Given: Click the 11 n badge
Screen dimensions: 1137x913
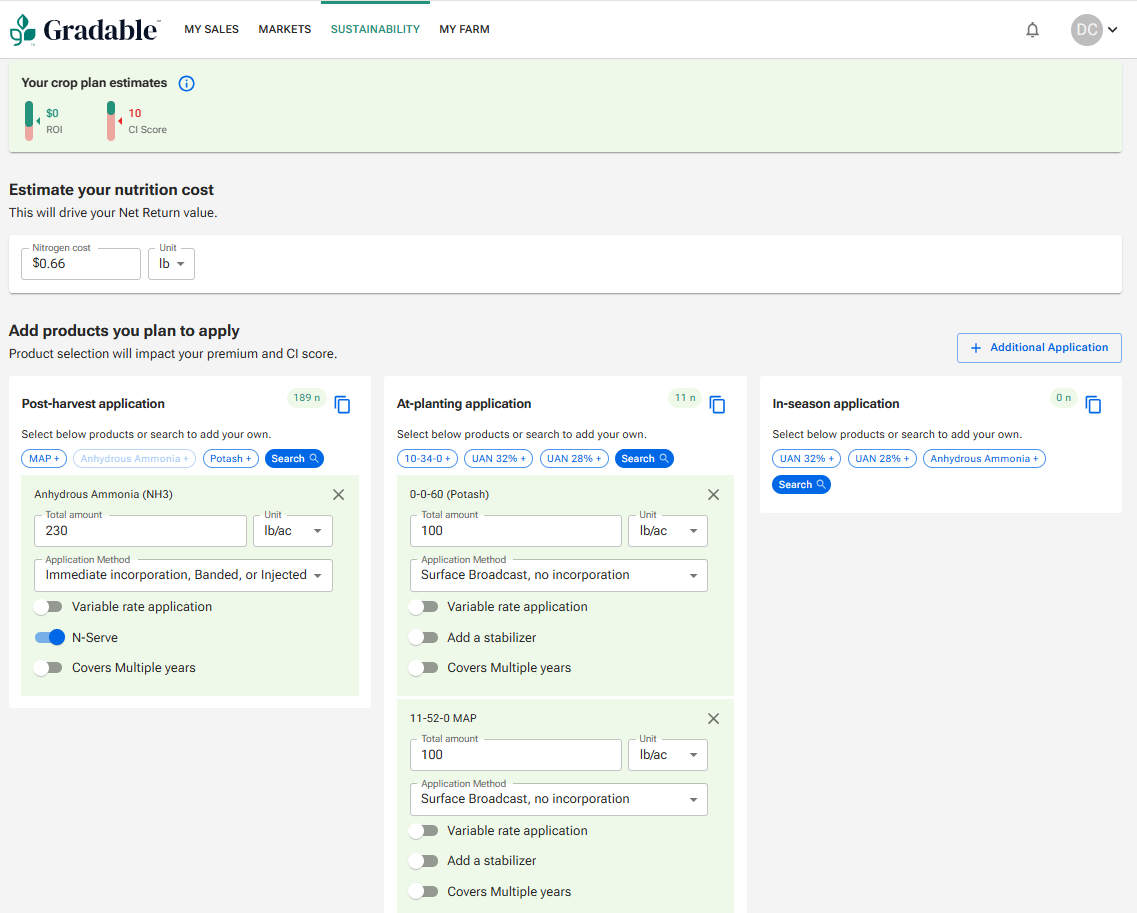Looking at the screenshot, I should (x=685, y=398).
